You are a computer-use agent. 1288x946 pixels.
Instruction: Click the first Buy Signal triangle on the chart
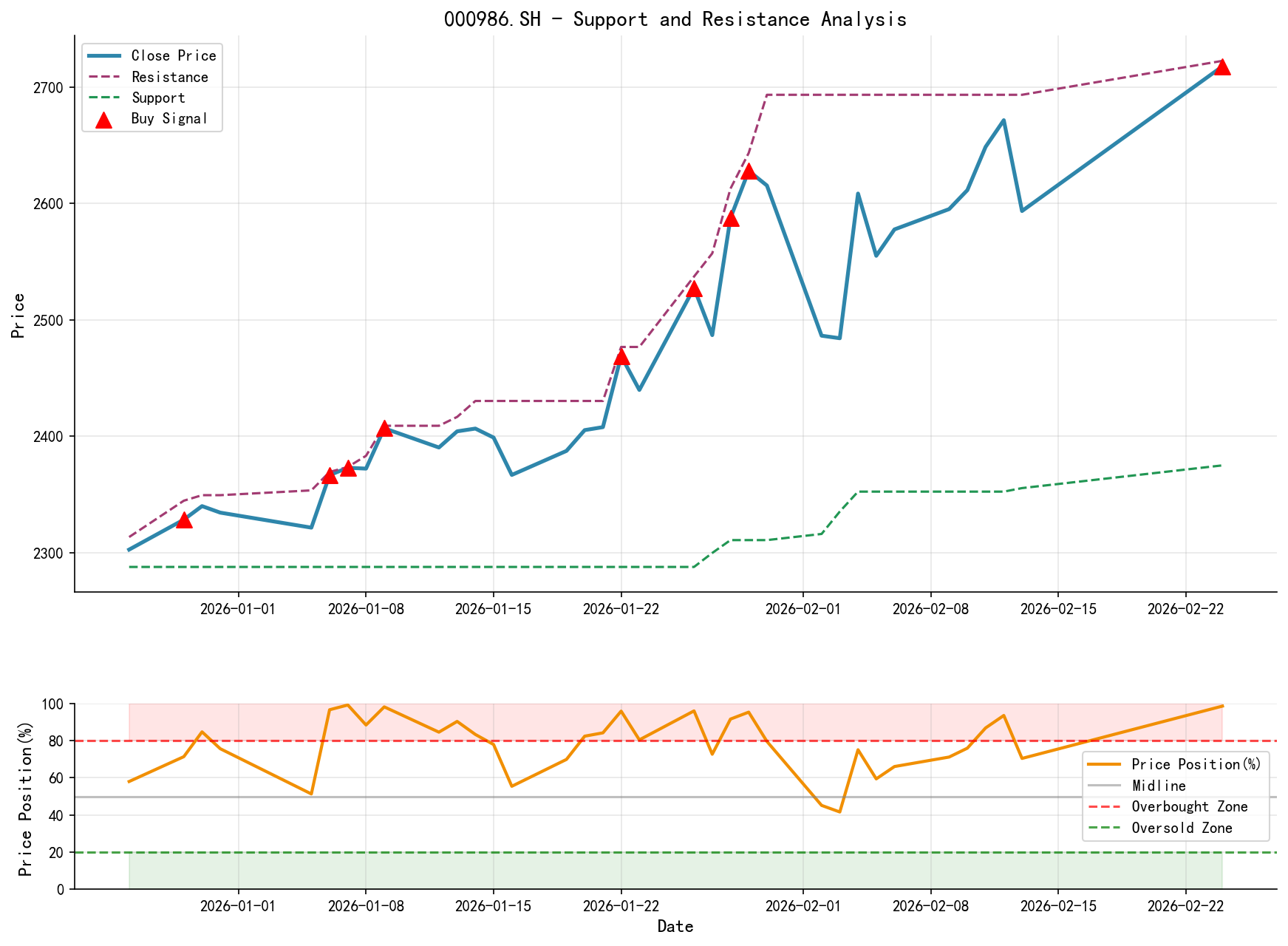[x=185, y=521]
